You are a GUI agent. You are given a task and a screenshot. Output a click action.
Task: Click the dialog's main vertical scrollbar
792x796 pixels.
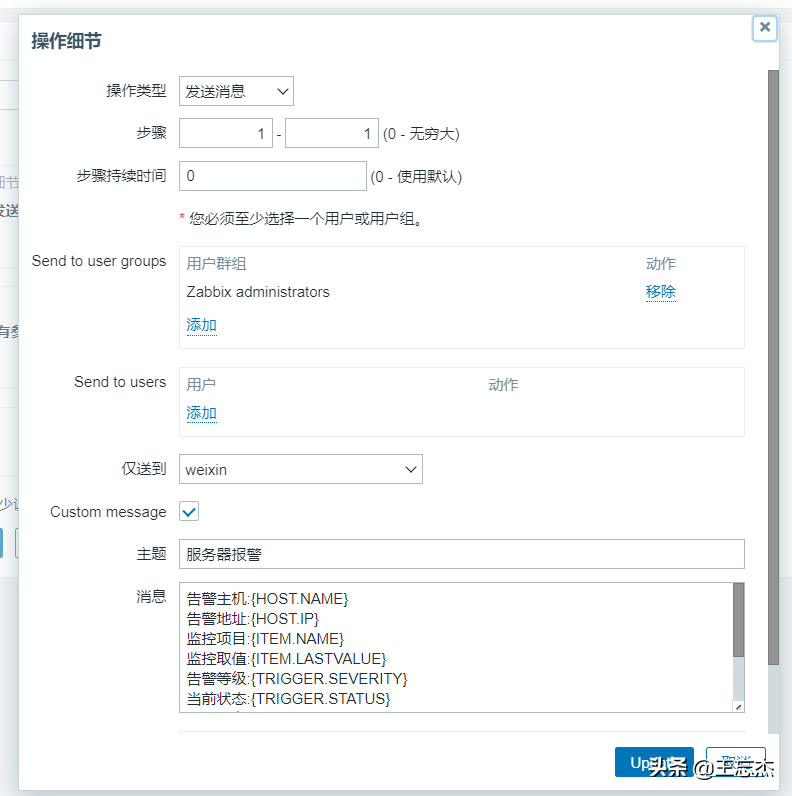773,368
